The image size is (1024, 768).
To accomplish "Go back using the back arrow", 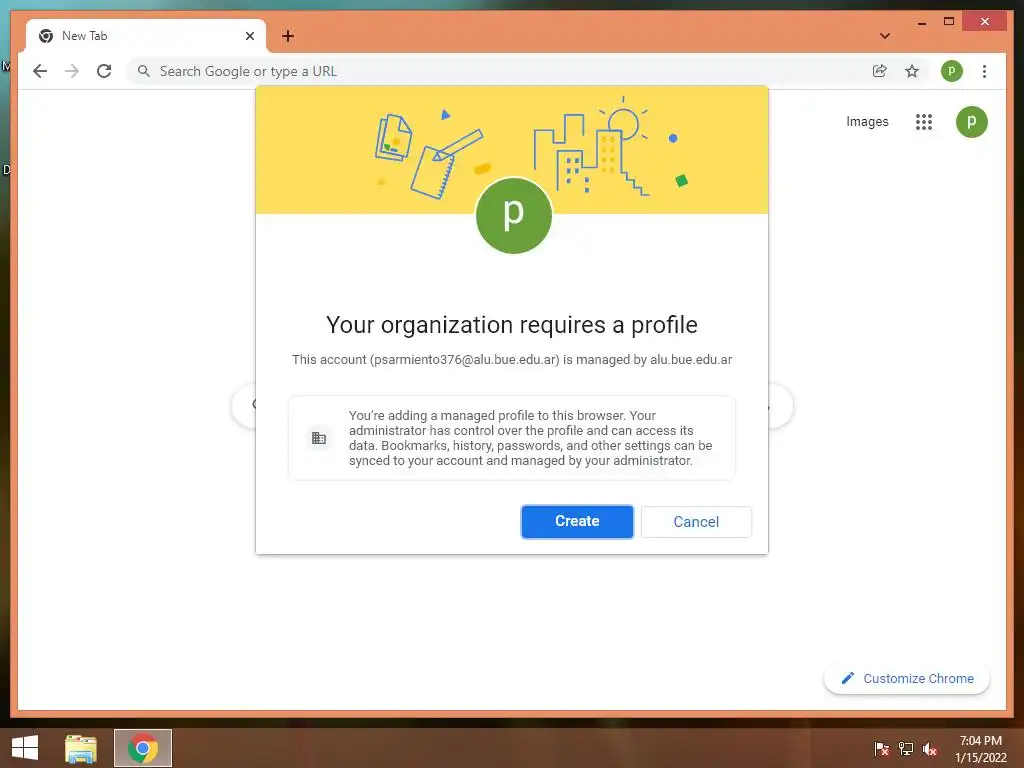I will point(40,71).
